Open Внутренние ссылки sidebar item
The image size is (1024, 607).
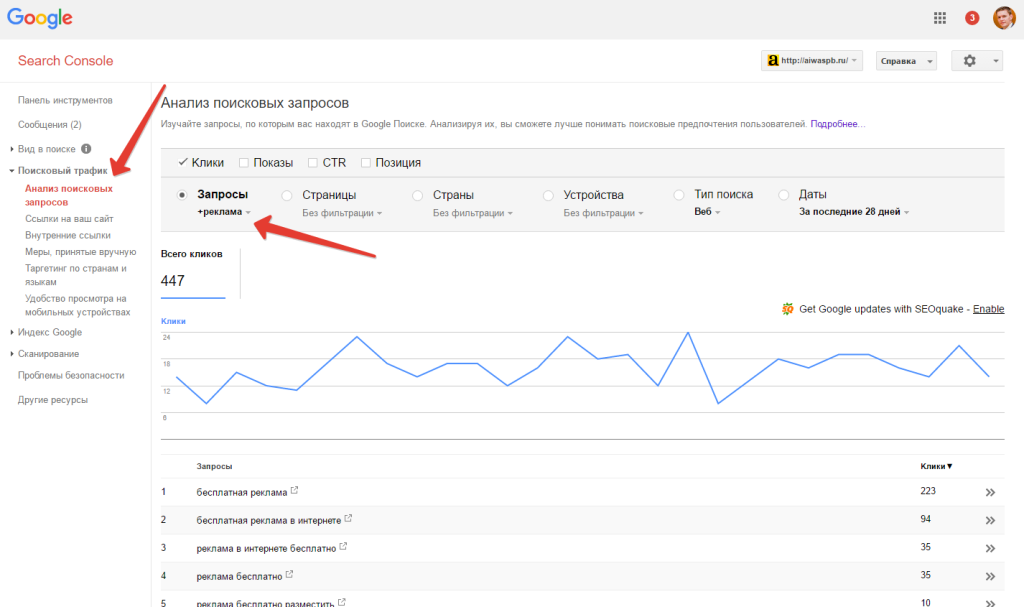pos(68,235)
